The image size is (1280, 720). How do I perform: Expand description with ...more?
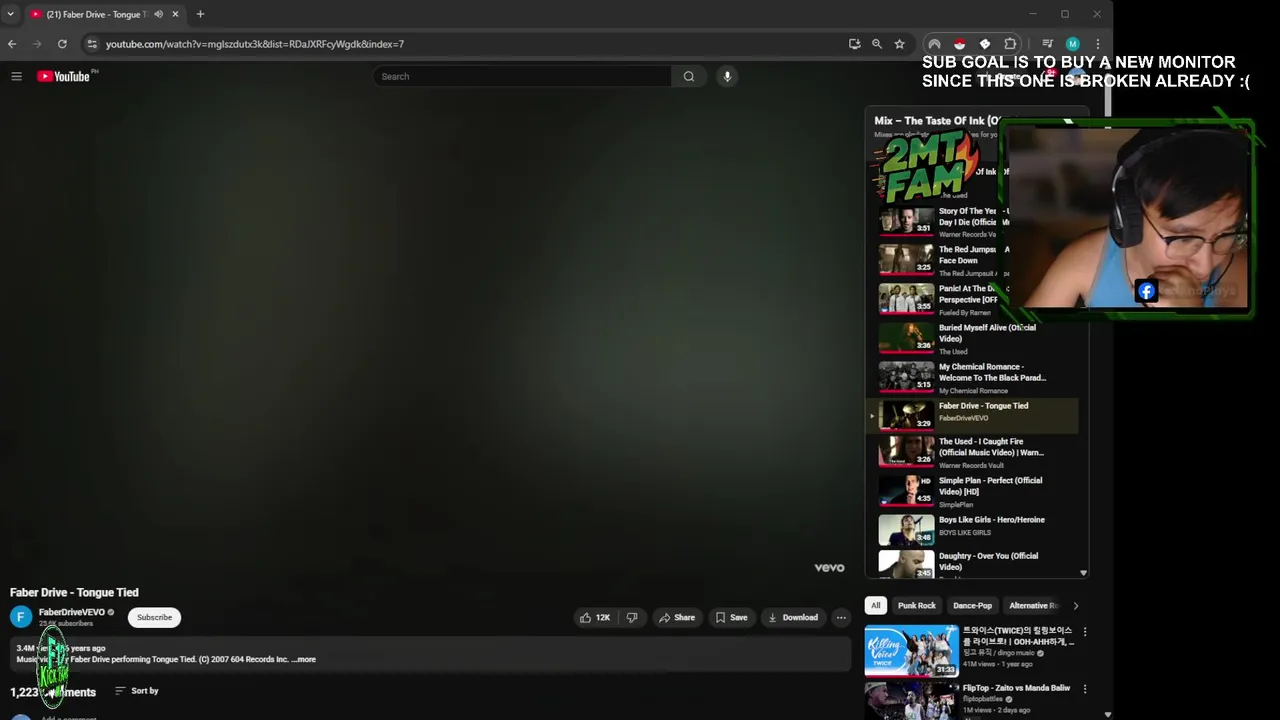[304, 659]
